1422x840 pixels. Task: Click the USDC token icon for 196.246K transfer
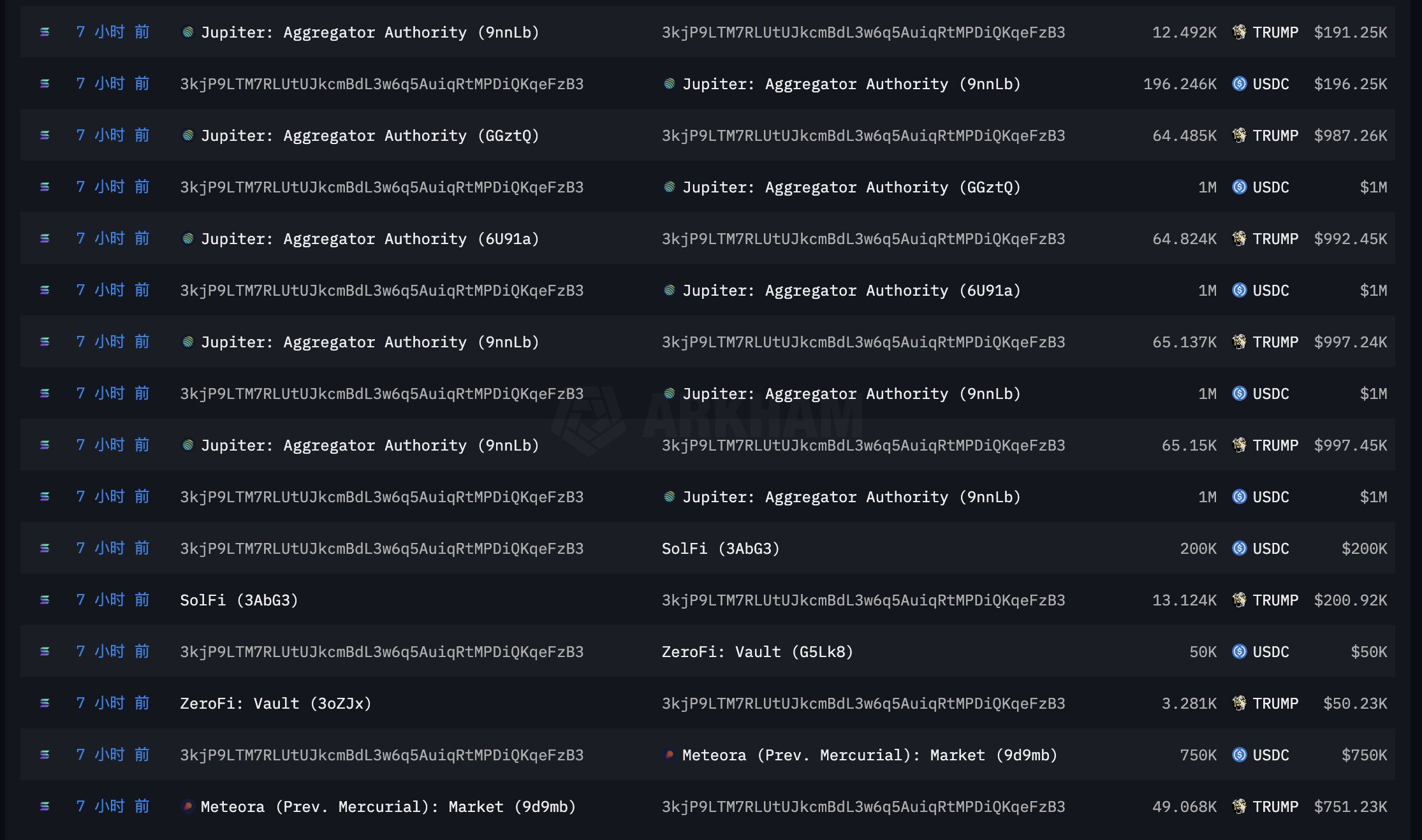click(x=1239, y=83)
